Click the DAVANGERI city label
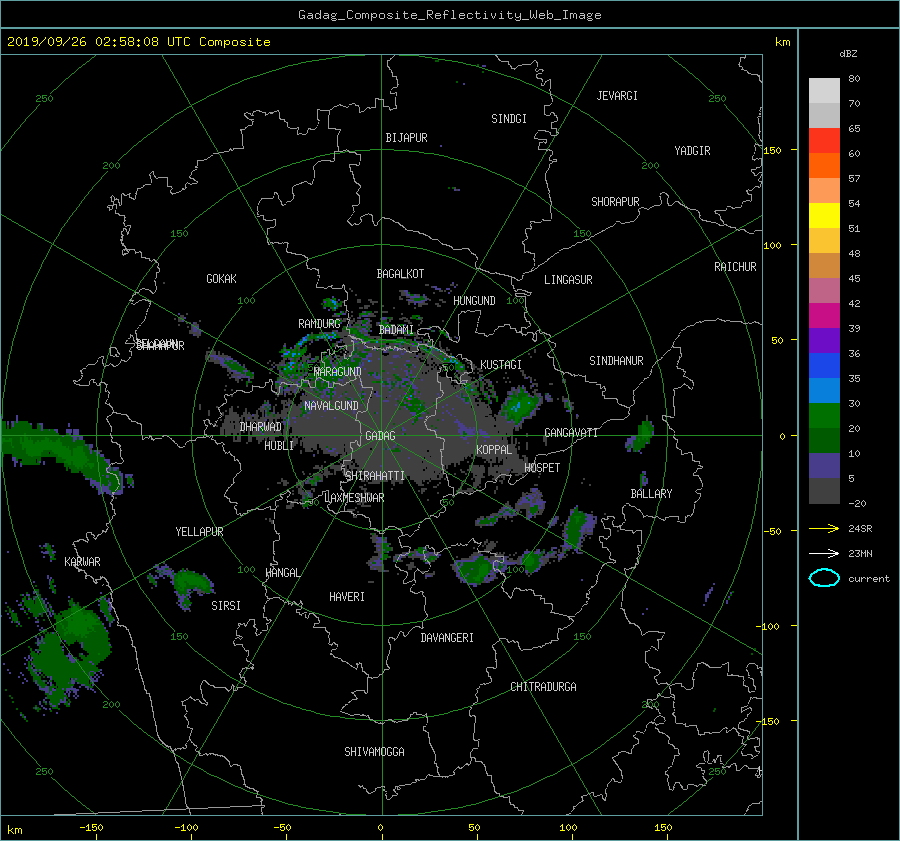The width and height of the screenshot is (900, 841). click(x=447, y=638)
